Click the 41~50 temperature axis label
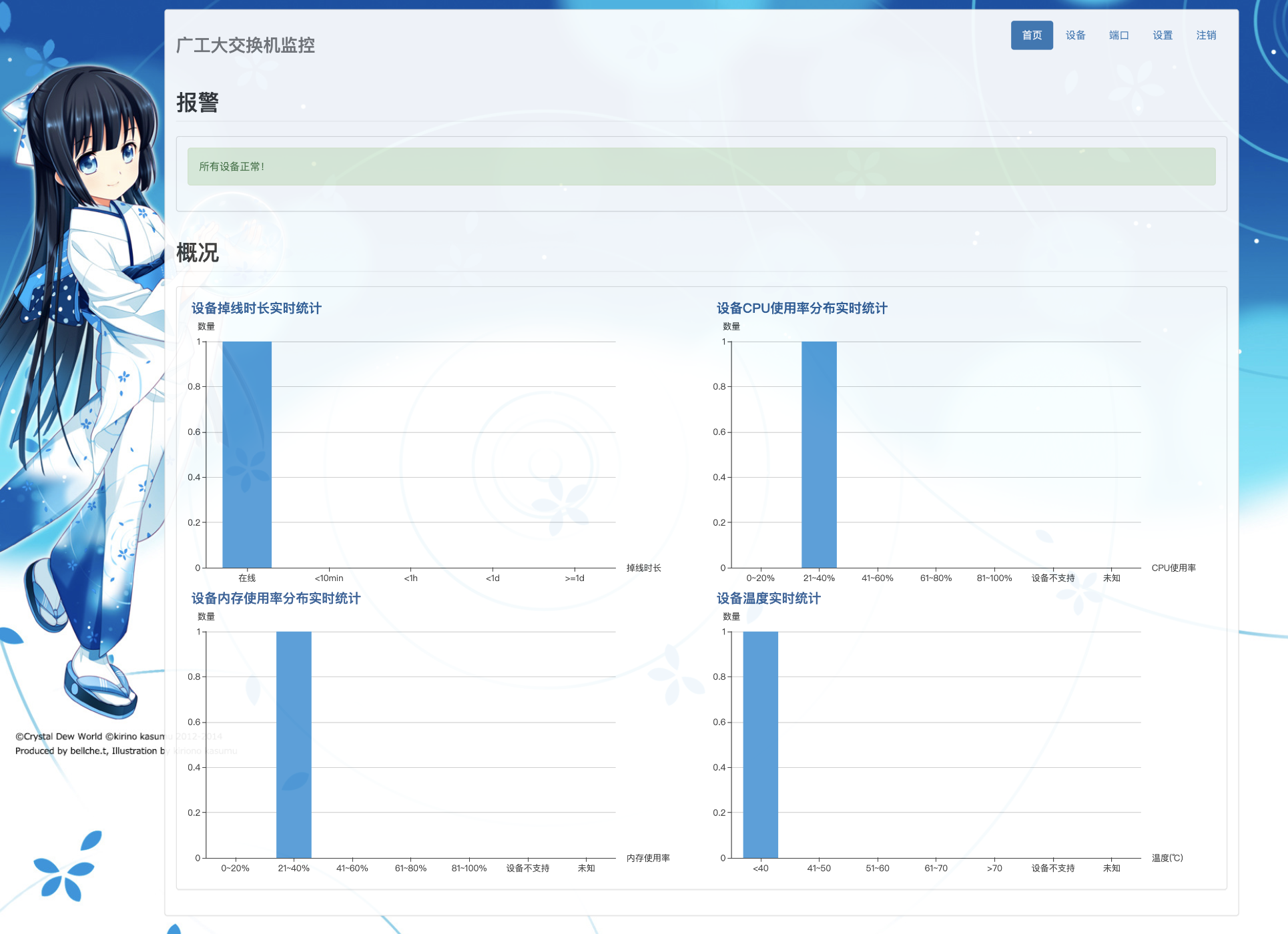Viewport: 1288px width, 934px height. pyautogui.click(x=819, y=869)
